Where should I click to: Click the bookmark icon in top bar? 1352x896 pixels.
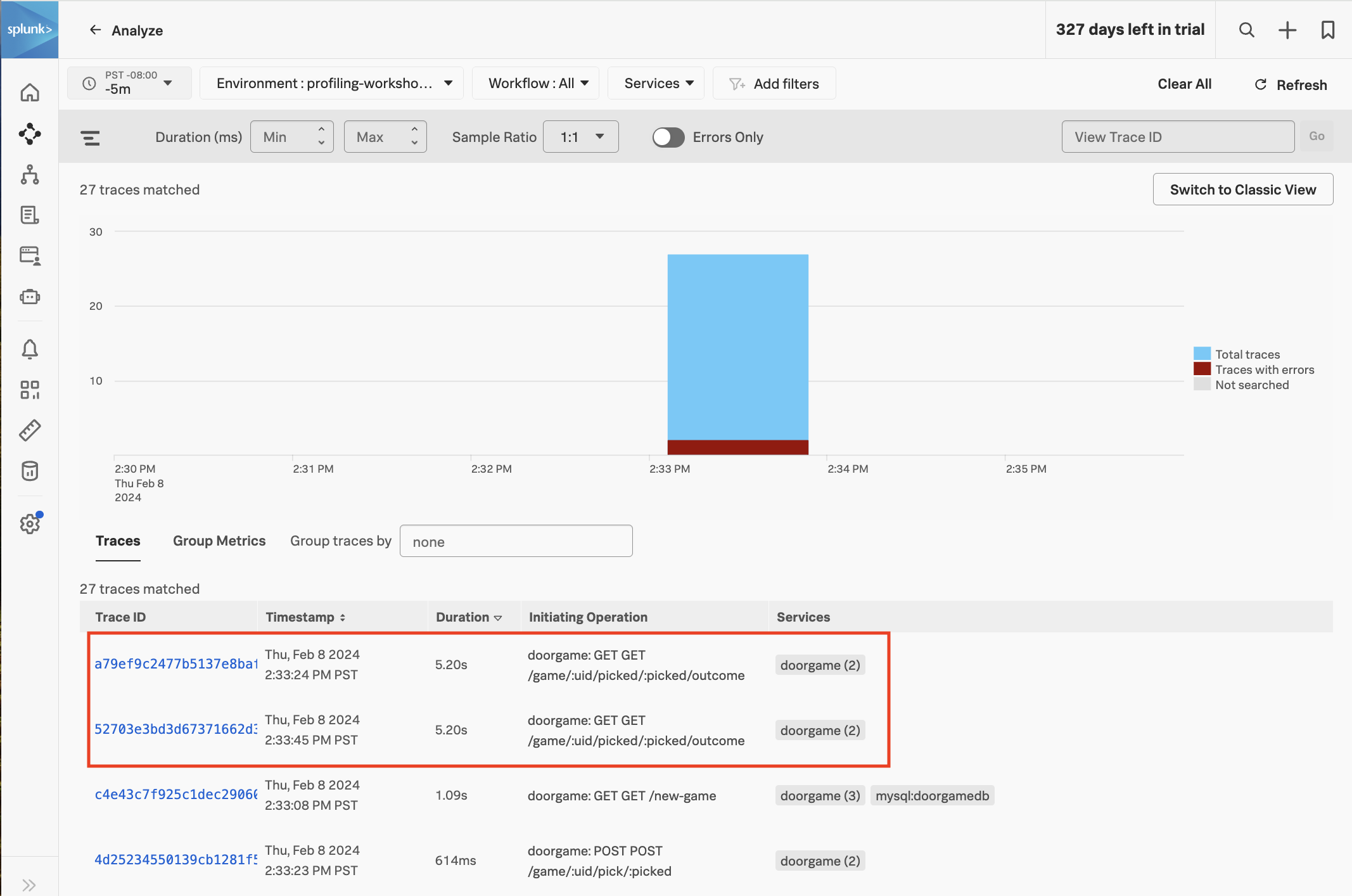[1328, 30]
